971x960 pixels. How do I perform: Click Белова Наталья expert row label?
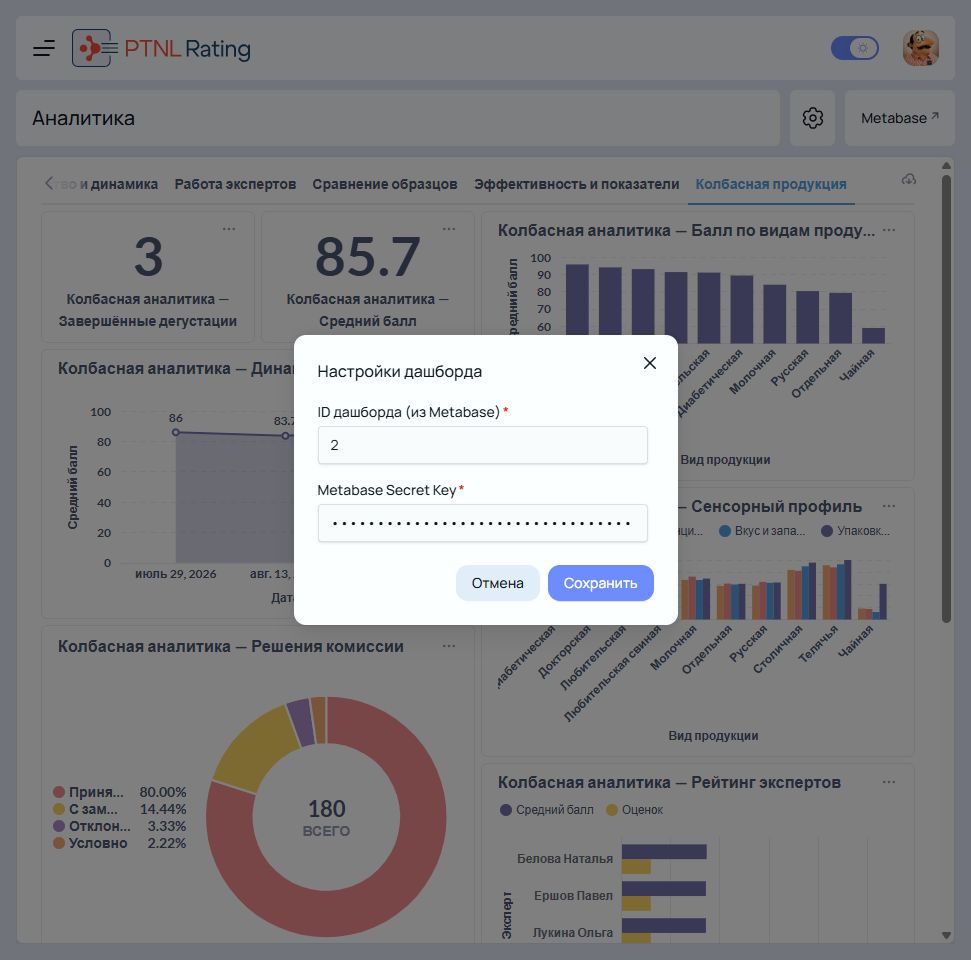(565, 858)
